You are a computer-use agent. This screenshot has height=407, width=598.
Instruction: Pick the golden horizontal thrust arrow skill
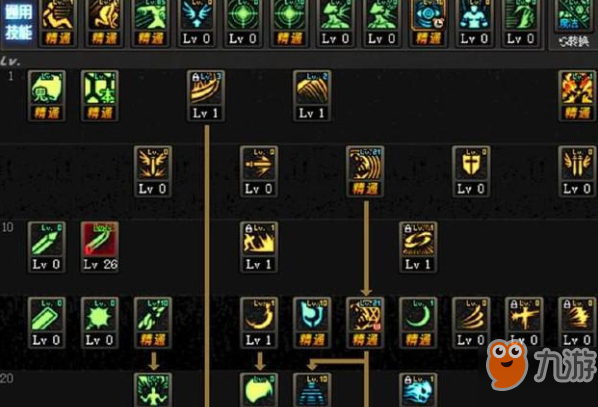[259, 171]
